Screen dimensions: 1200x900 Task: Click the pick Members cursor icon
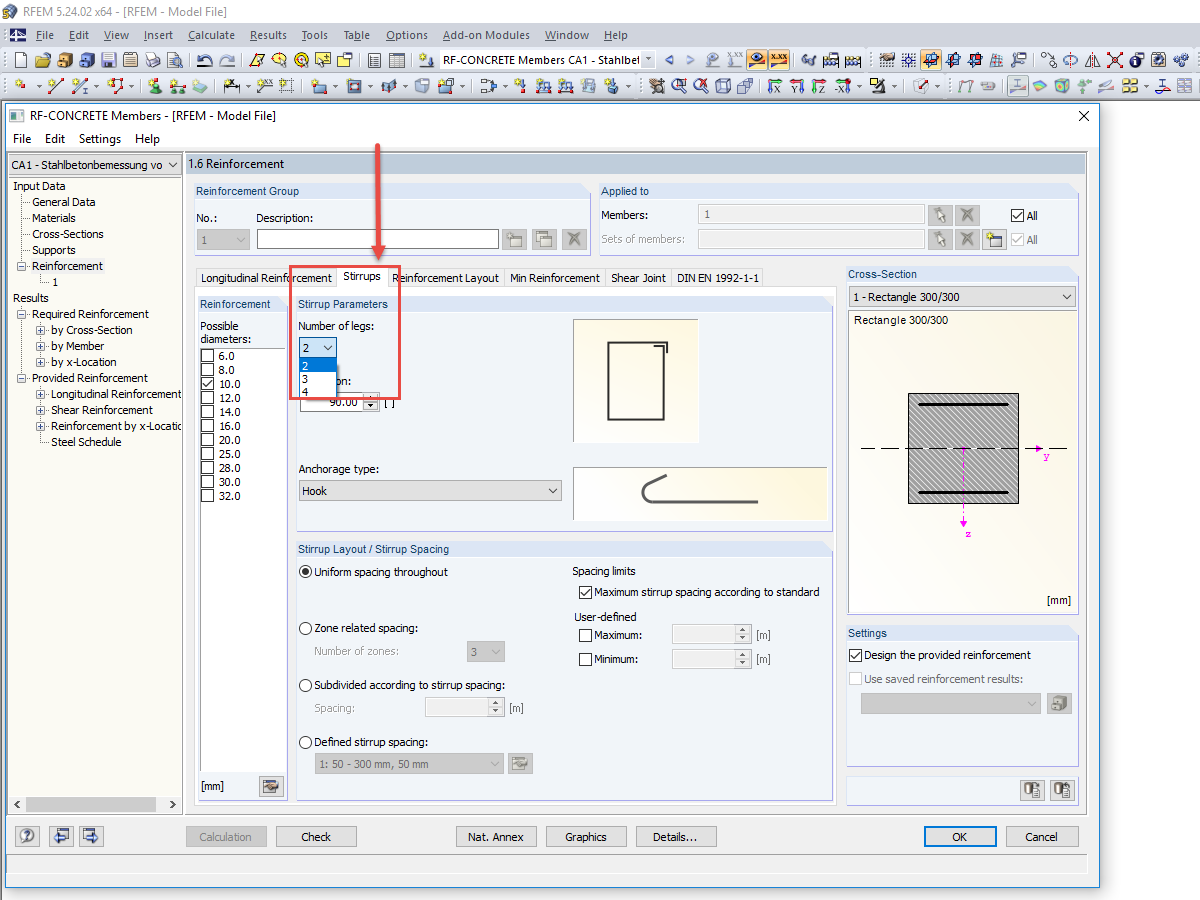(x=939, y=214)
